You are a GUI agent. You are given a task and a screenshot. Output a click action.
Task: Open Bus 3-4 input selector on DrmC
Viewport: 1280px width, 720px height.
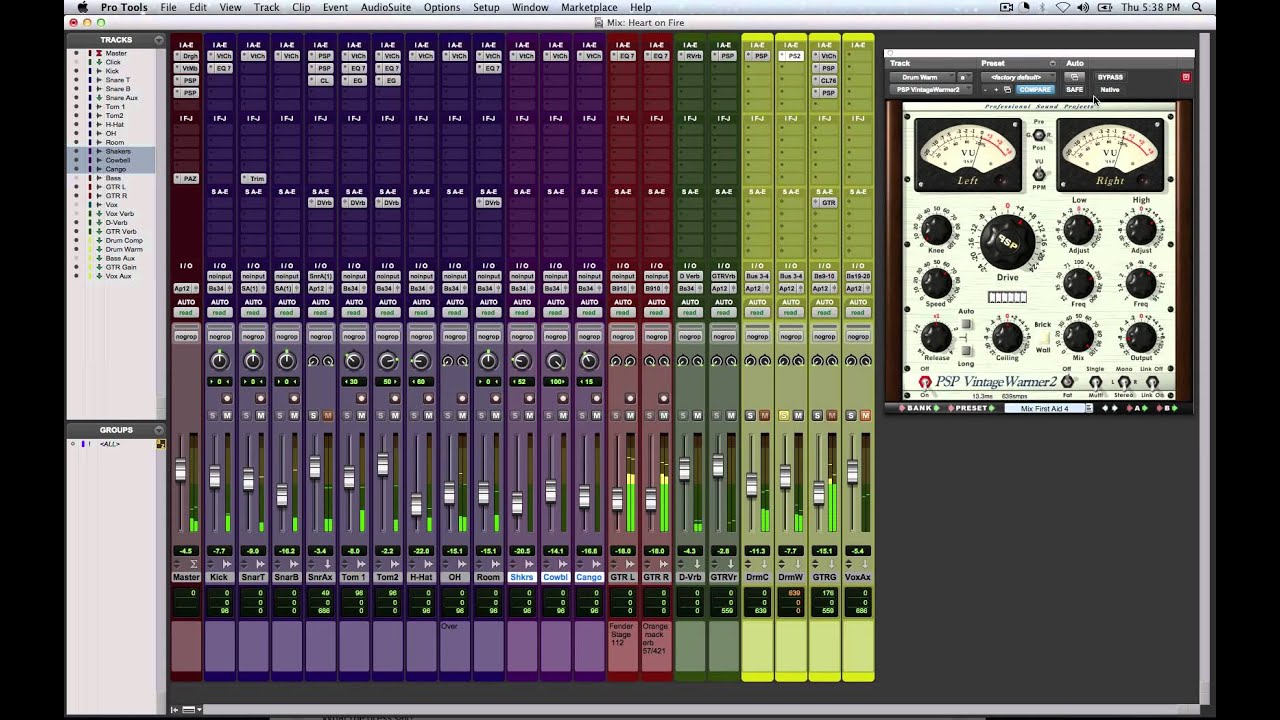click(758, 276)
